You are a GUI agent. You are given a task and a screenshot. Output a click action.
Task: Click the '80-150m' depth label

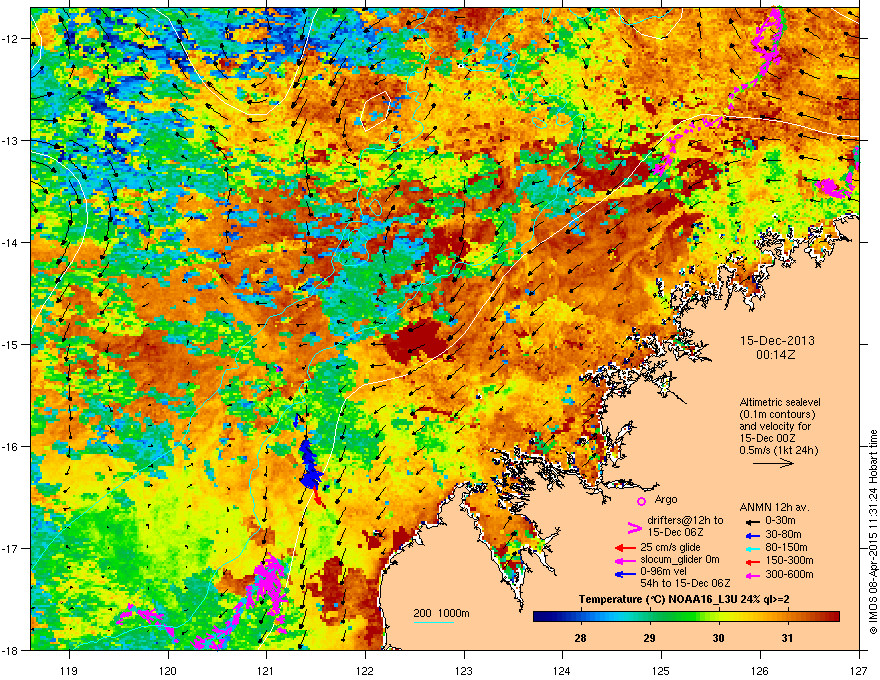pos(786,547)
